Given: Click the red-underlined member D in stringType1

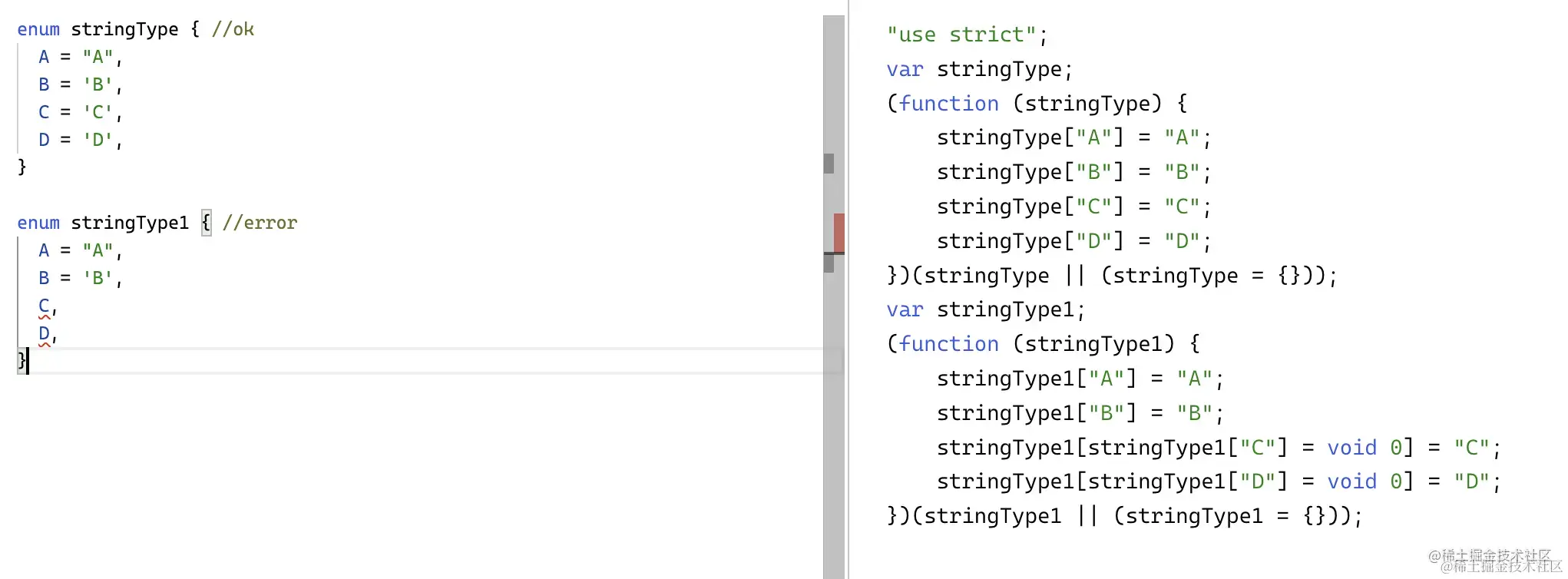Looking at the screenshot, I should (44, 334).
